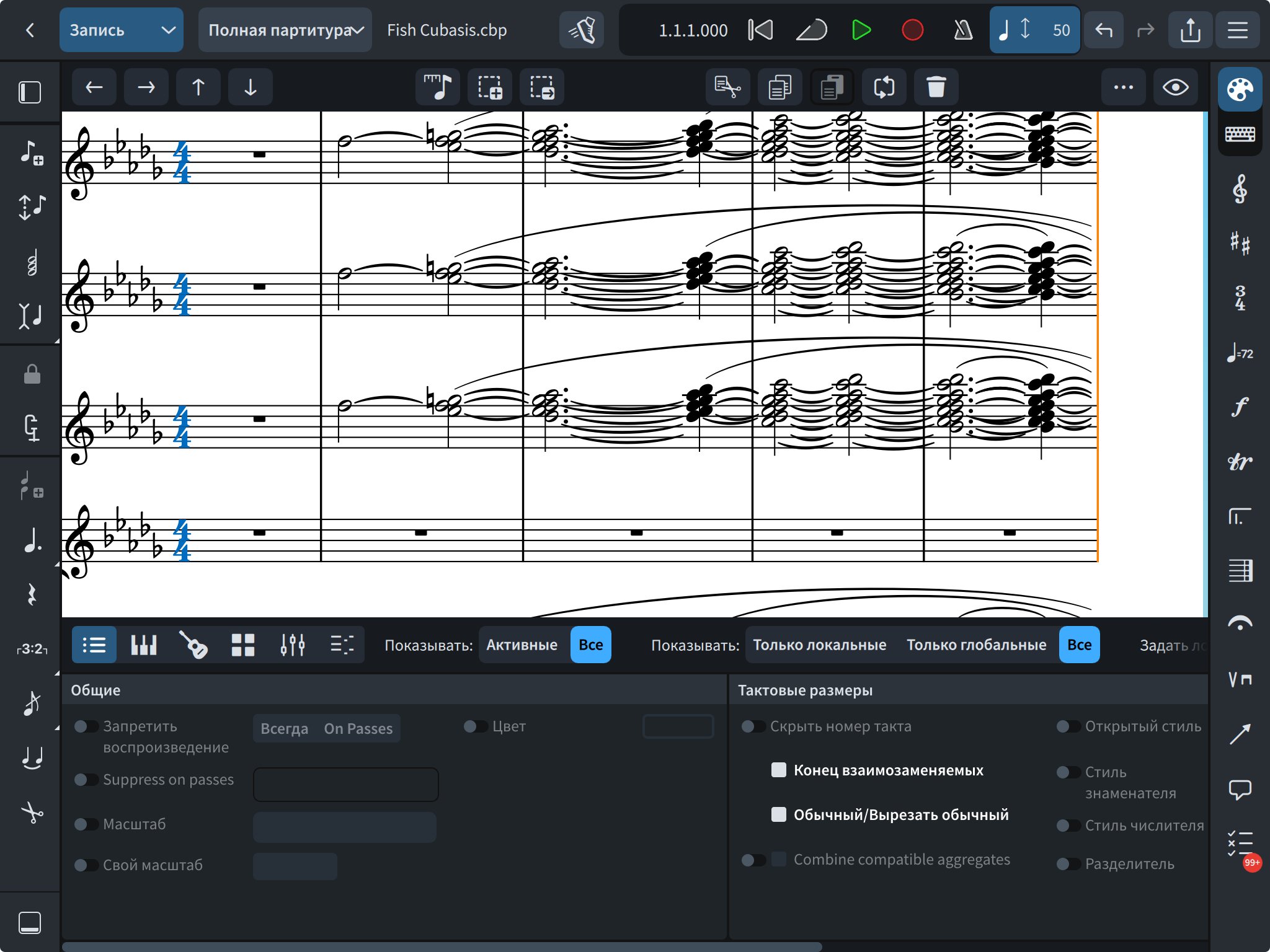Enable the Скрыть номер такта toggle
Screen dimensions: 1270x952
pos(753,726)
